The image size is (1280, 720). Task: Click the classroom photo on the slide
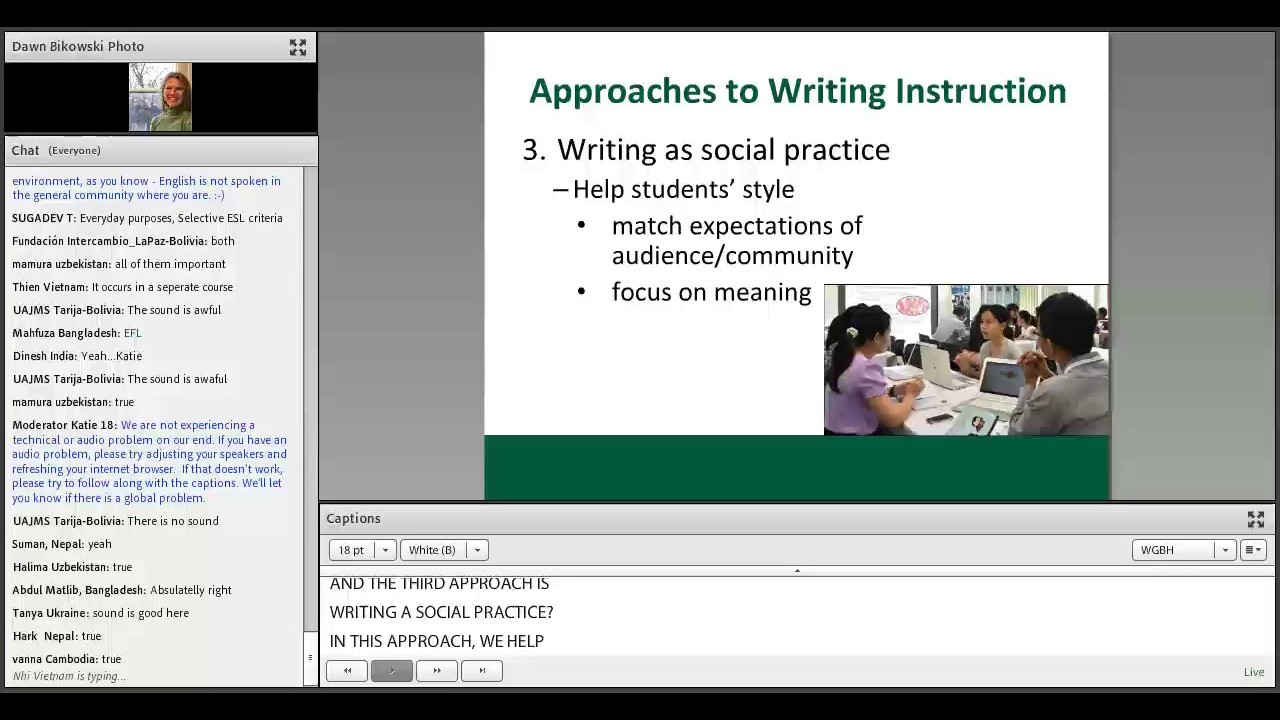click(x=966, y=360)
